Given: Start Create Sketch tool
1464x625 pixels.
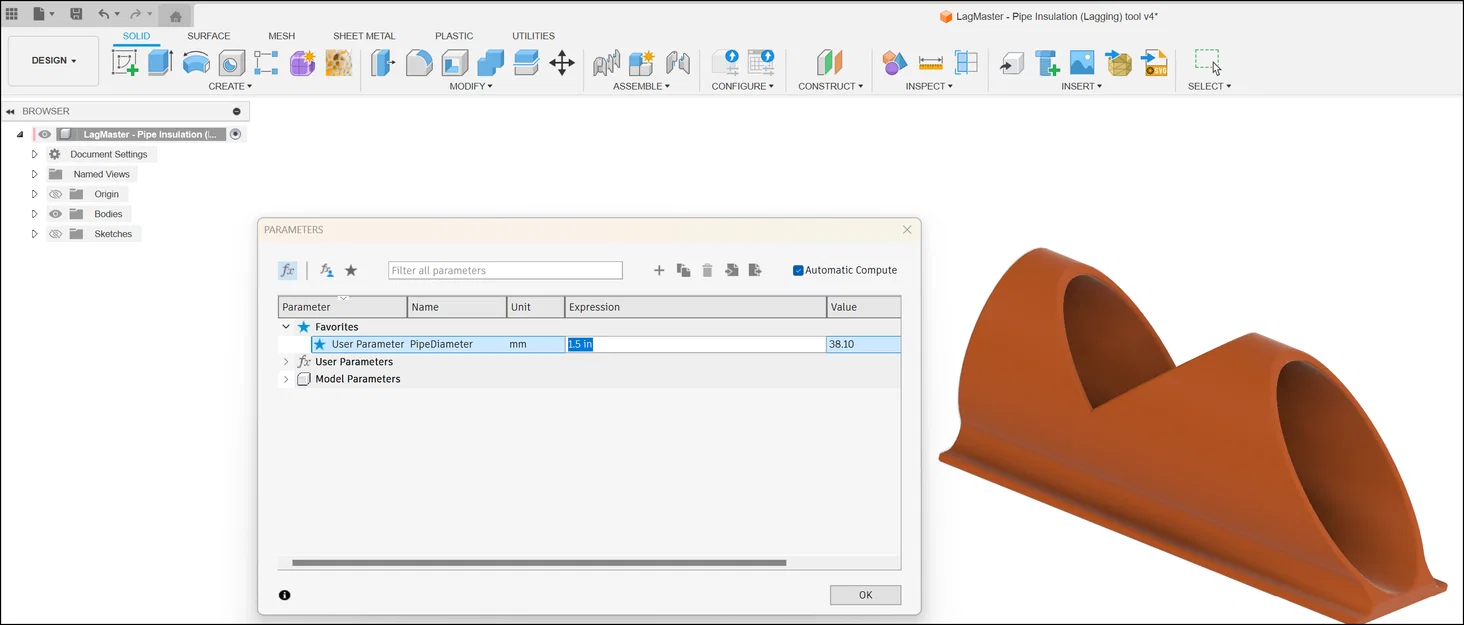Looking at the screenshot, I should pos(125,63).
